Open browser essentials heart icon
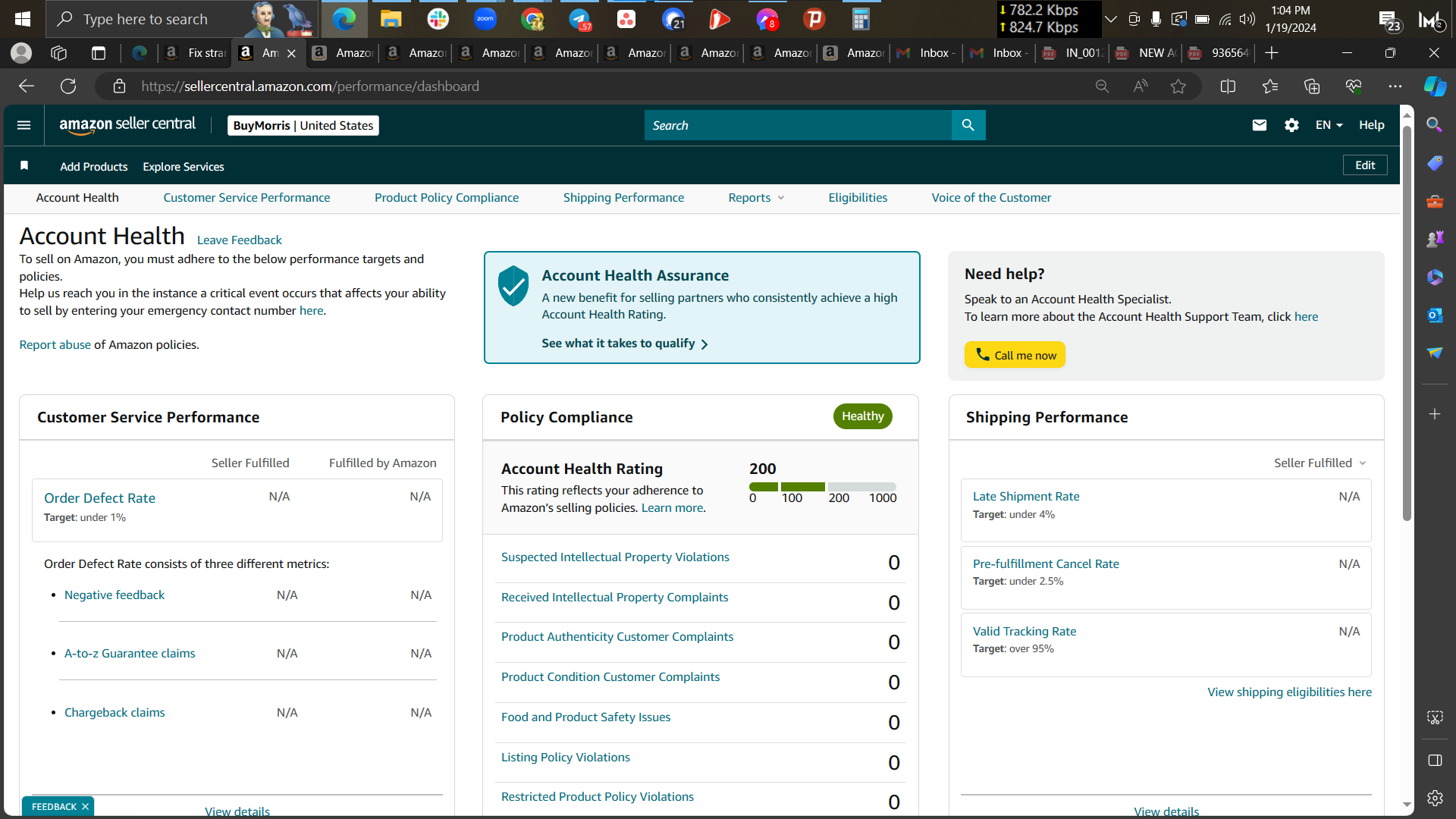The image size is (1456, 819). click(1354, 86)
